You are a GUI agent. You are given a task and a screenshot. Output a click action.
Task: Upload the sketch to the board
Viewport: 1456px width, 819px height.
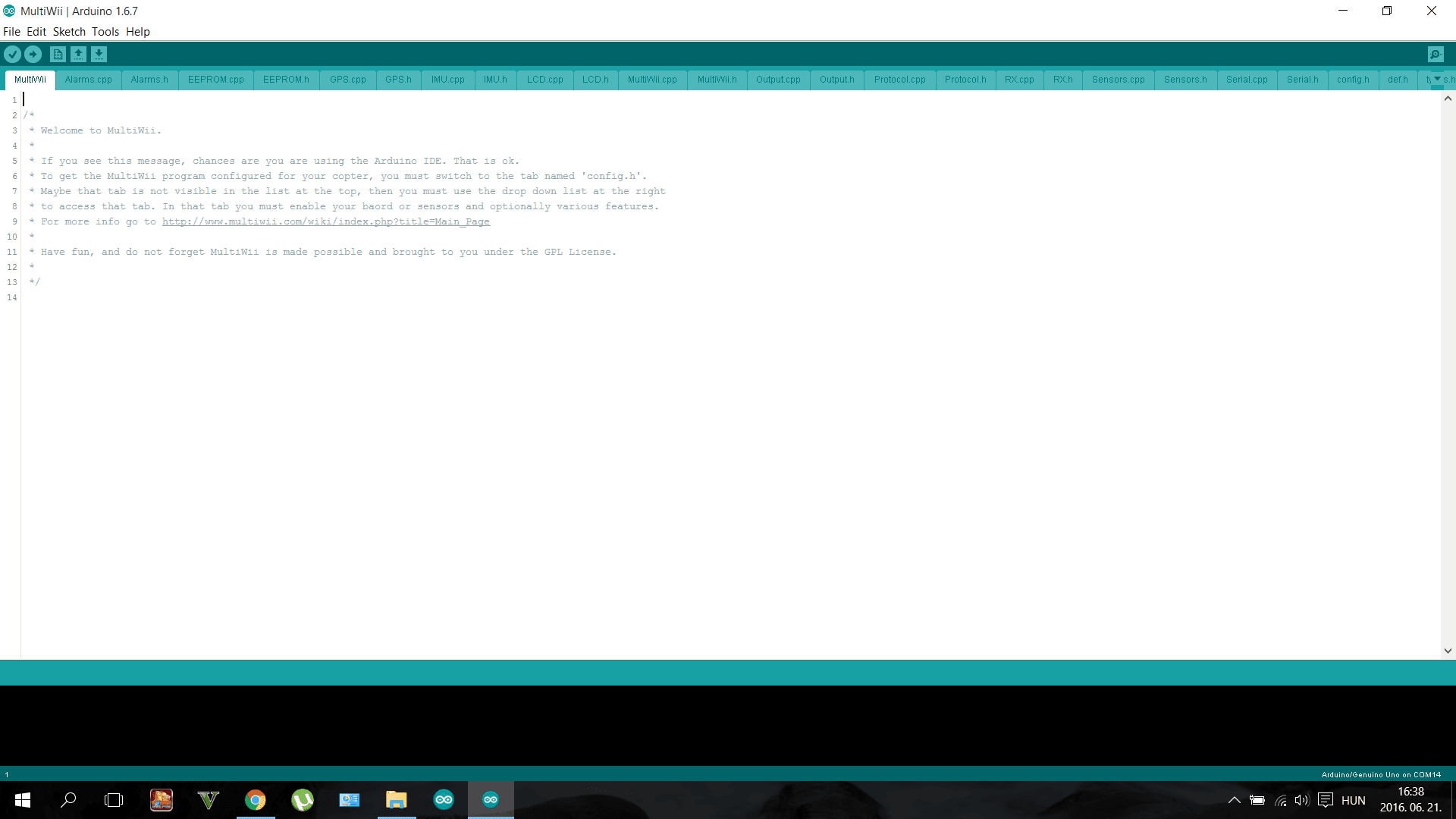coord(33,54)
